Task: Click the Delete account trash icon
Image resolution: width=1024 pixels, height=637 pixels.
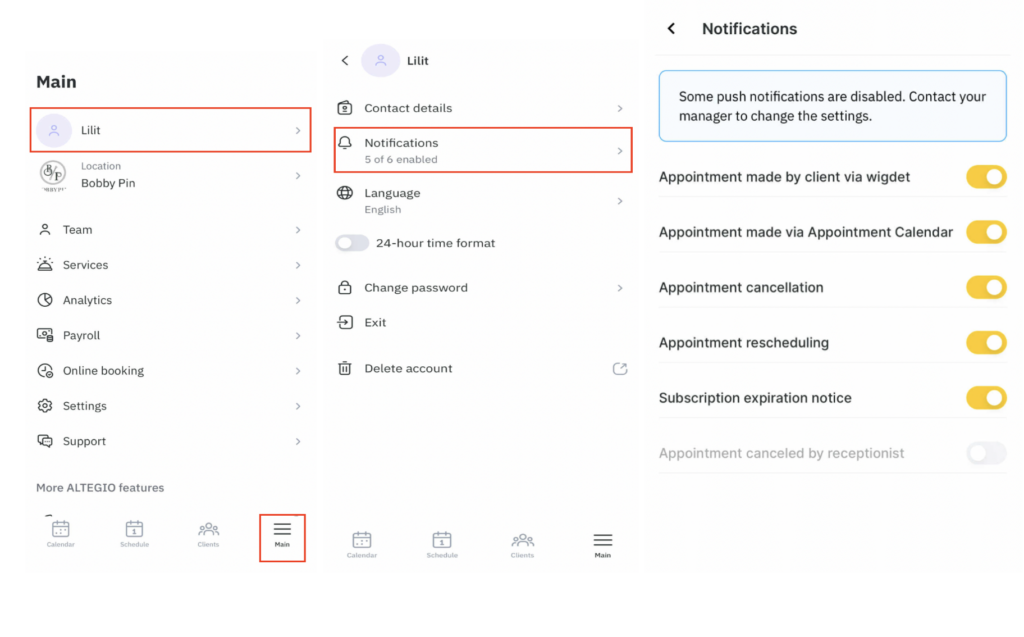Action: (345, 368)
